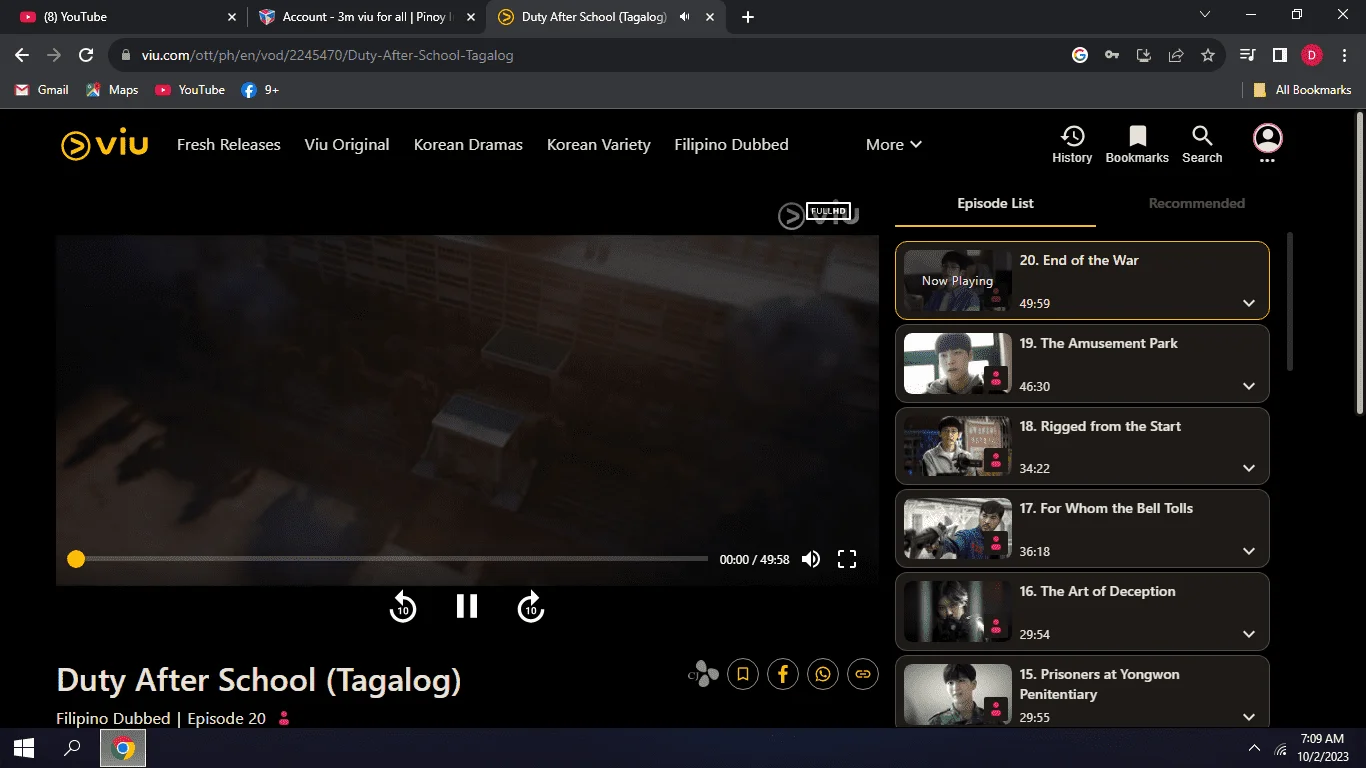
Task: Open the YouTube bookmark in bookmarks bar
Action: coord(190,90)
